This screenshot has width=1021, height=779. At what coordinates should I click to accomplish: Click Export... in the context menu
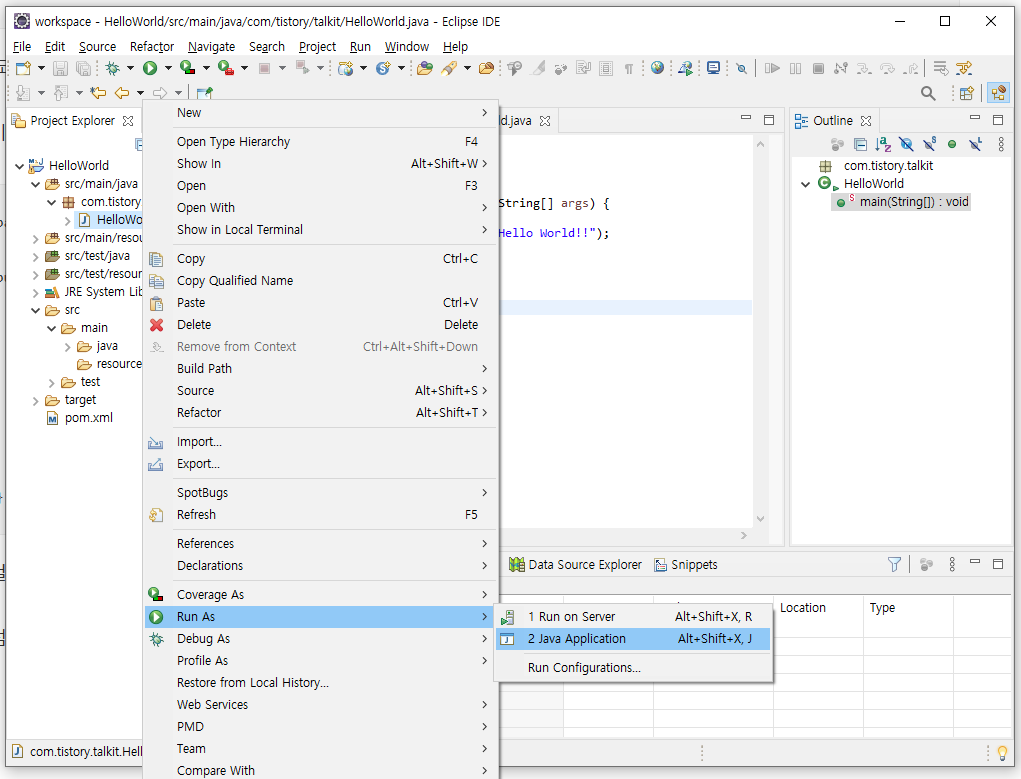tap(320, 464)
